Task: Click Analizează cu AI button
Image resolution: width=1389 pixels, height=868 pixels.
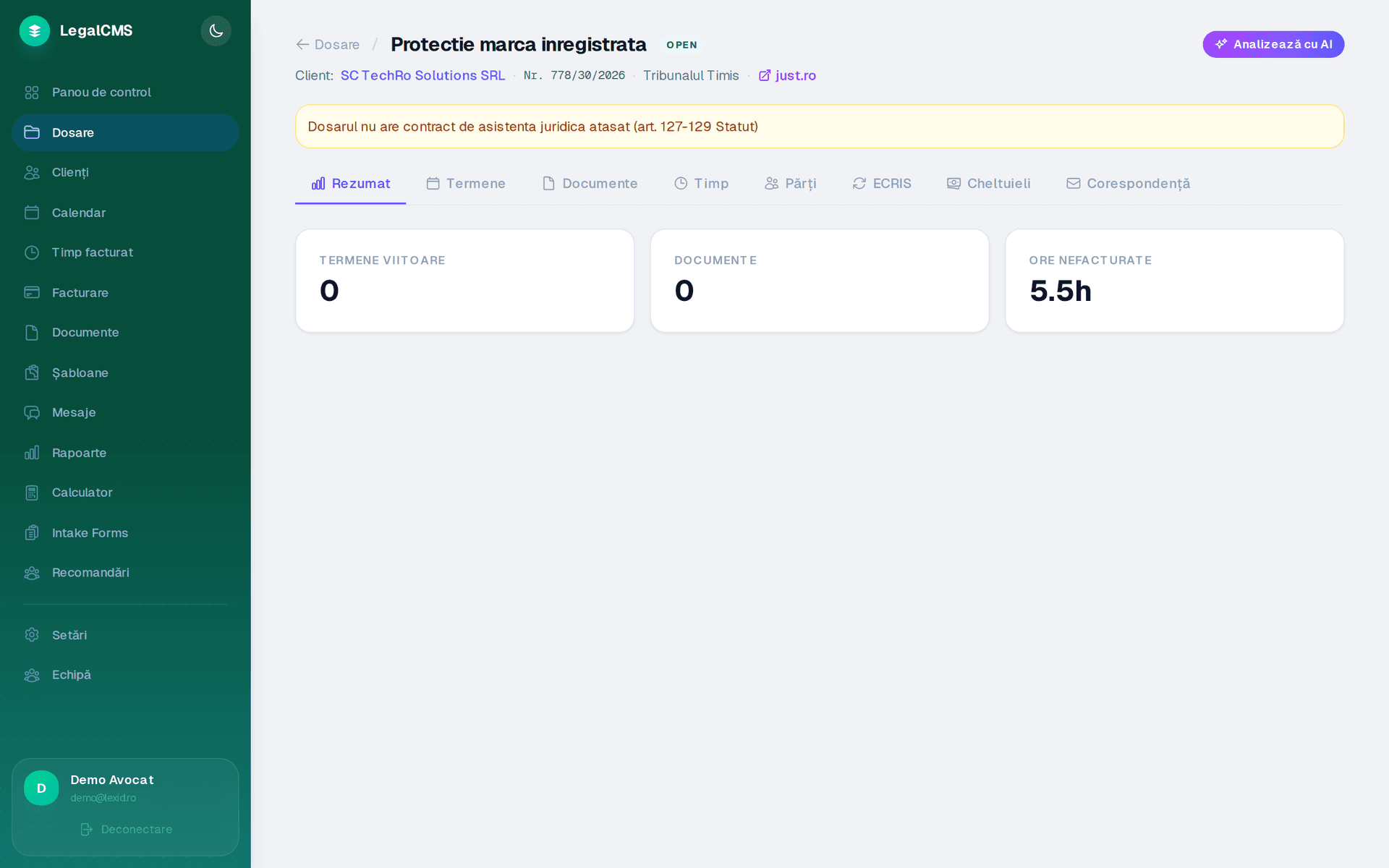Action: [x=1273, y=44]
